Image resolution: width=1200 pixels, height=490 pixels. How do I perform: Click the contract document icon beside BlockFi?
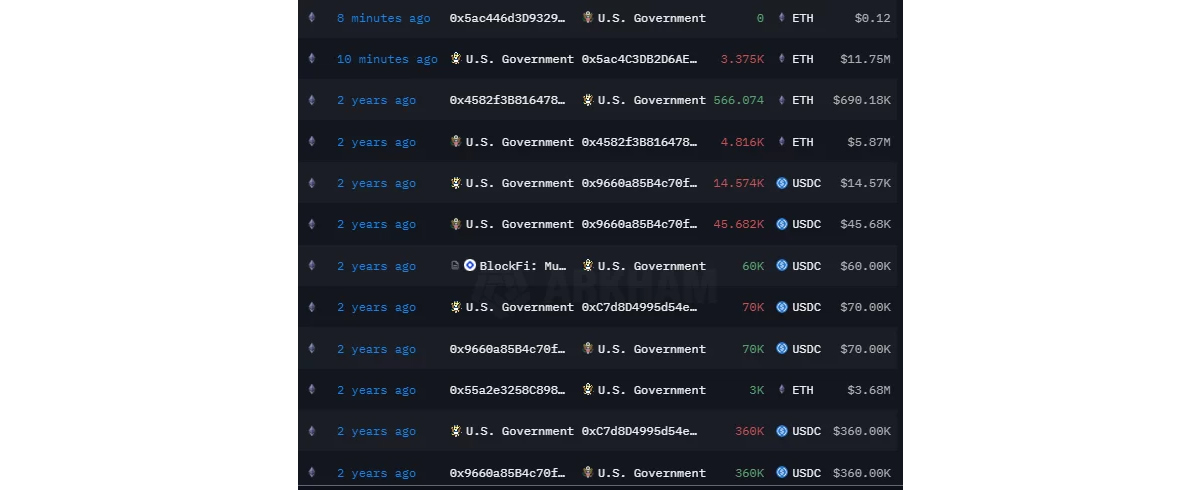(x=455, y=266)
